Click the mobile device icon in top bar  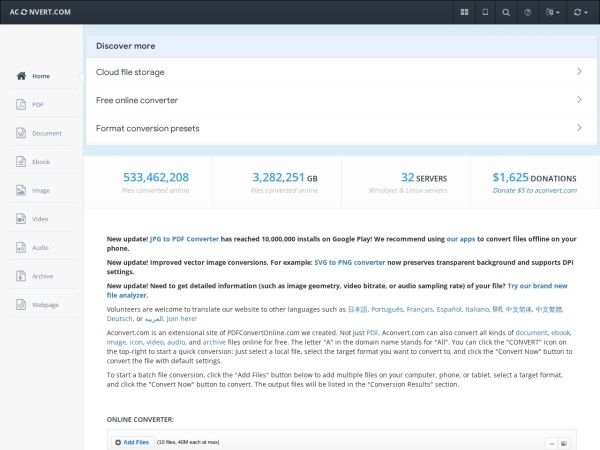485,12
